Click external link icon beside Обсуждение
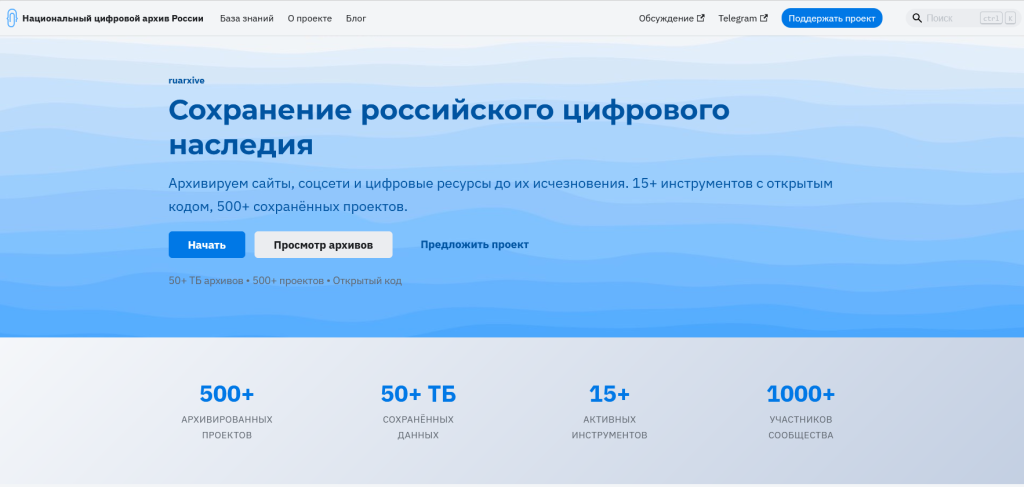Viewport: 1024px width, 487px height. (x=701, y=18)
